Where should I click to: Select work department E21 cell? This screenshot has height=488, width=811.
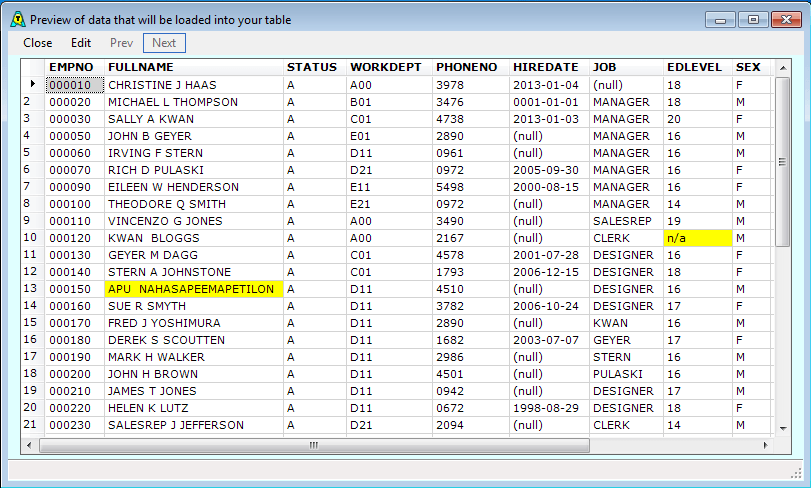pyautogui.click(x=389, y=204)
